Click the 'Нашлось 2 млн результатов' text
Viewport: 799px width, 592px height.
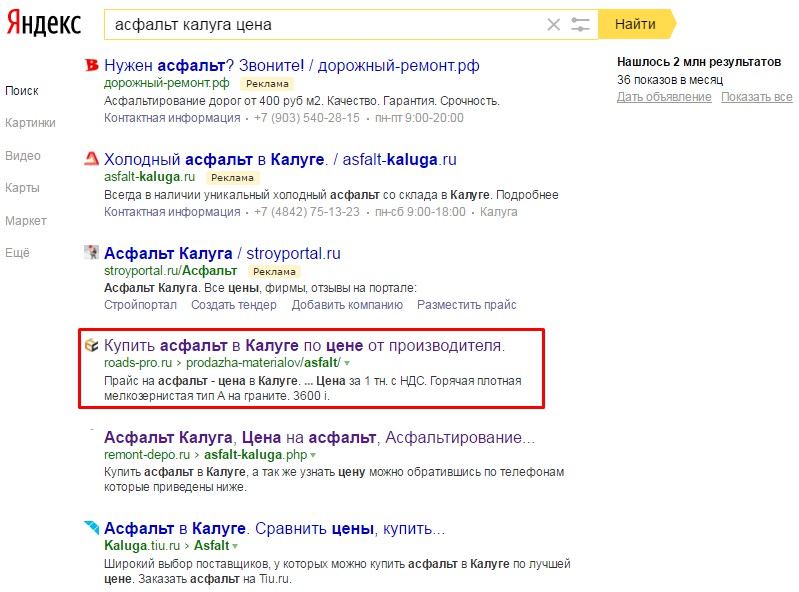pyautogui.click(x=699, y=62)
